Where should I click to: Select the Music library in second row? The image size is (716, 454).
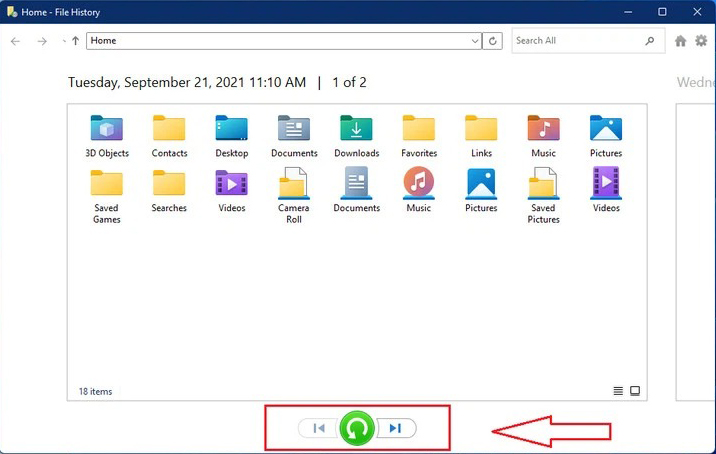click(x=419, y=191)
